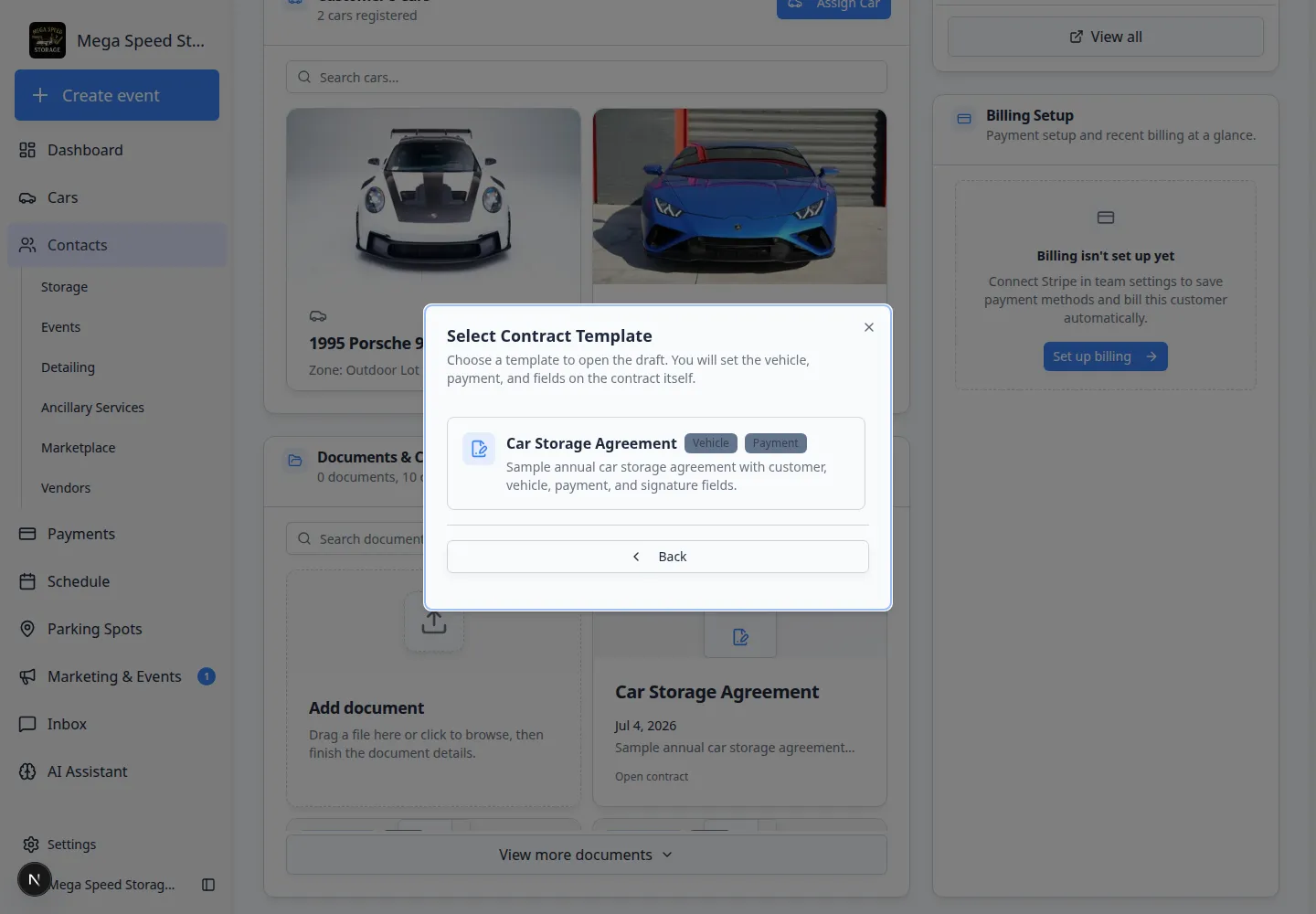Click the Payment tag badge
1316x914 pixels.
775,443
